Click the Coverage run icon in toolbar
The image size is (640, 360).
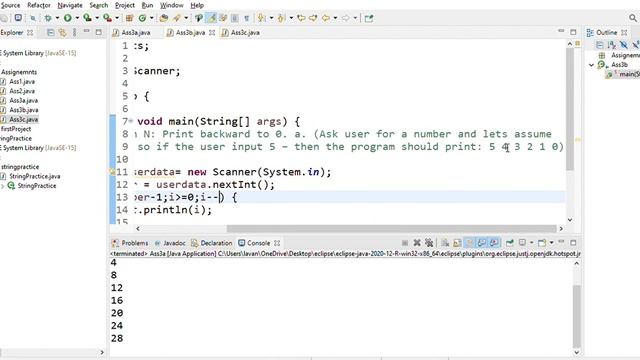[87, 18]
